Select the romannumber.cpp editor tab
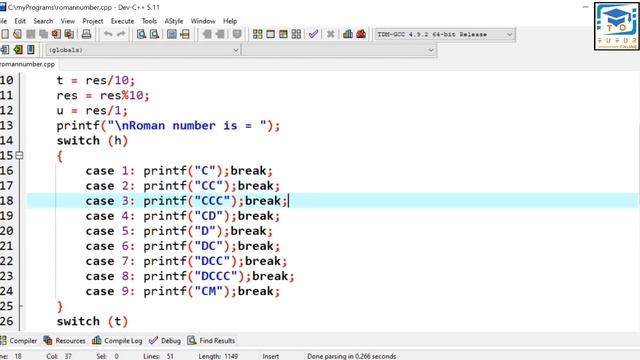The height and width of the screenshot is (360, 640). [x=27, y=64]
